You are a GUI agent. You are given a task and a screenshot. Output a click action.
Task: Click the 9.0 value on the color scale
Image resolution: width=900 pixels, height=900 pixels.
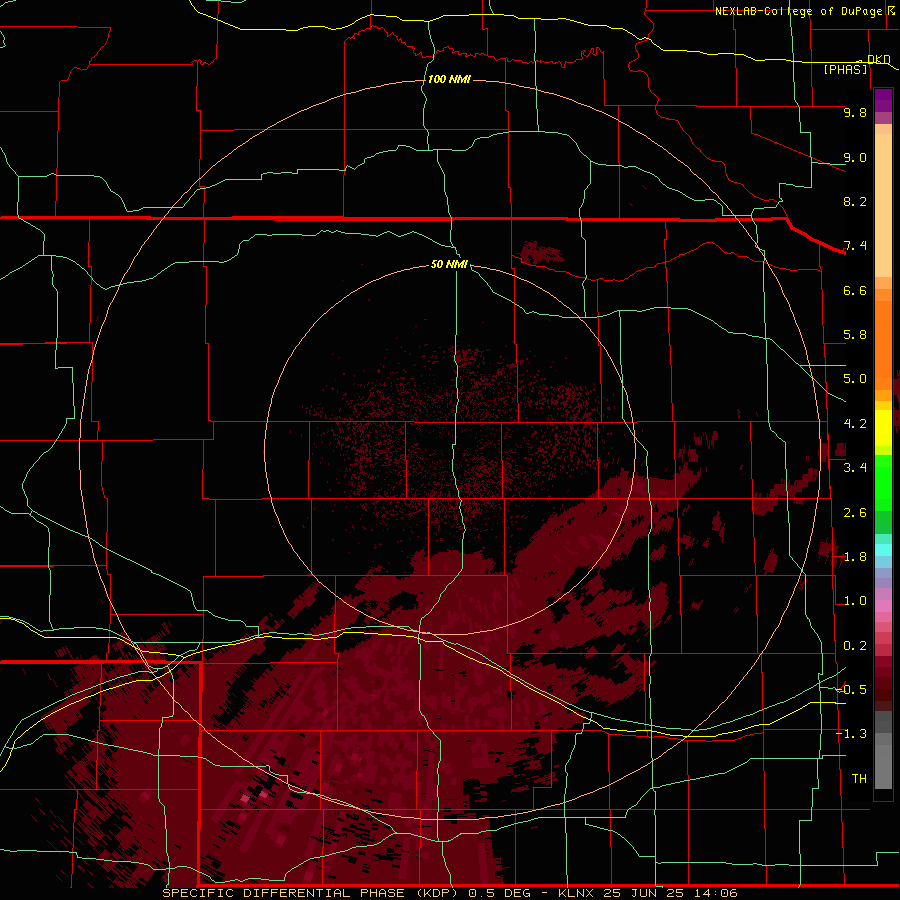(x=855, y=157)
